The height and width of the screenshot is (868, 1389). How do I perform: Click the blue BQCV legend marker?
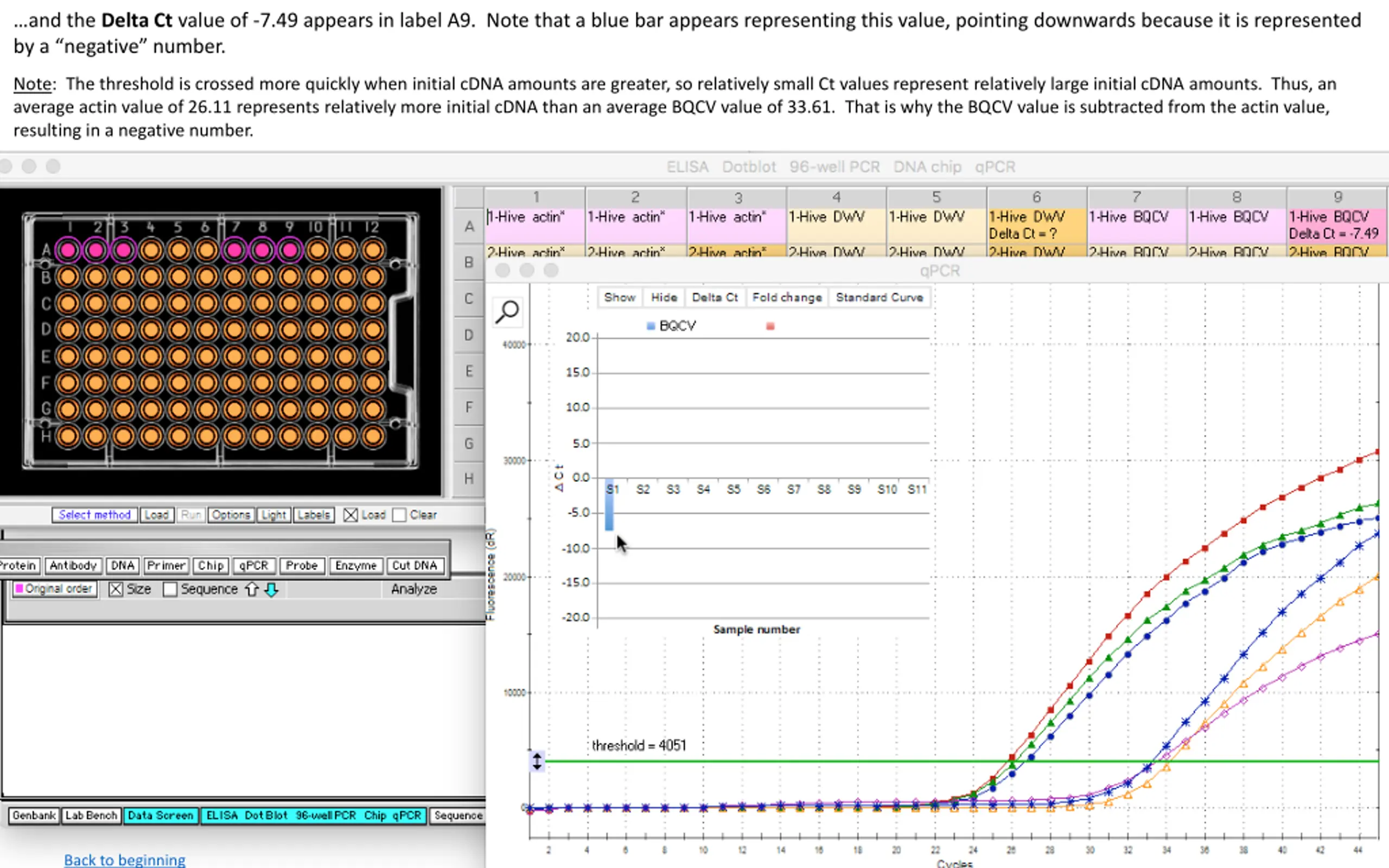coord(651,326)
